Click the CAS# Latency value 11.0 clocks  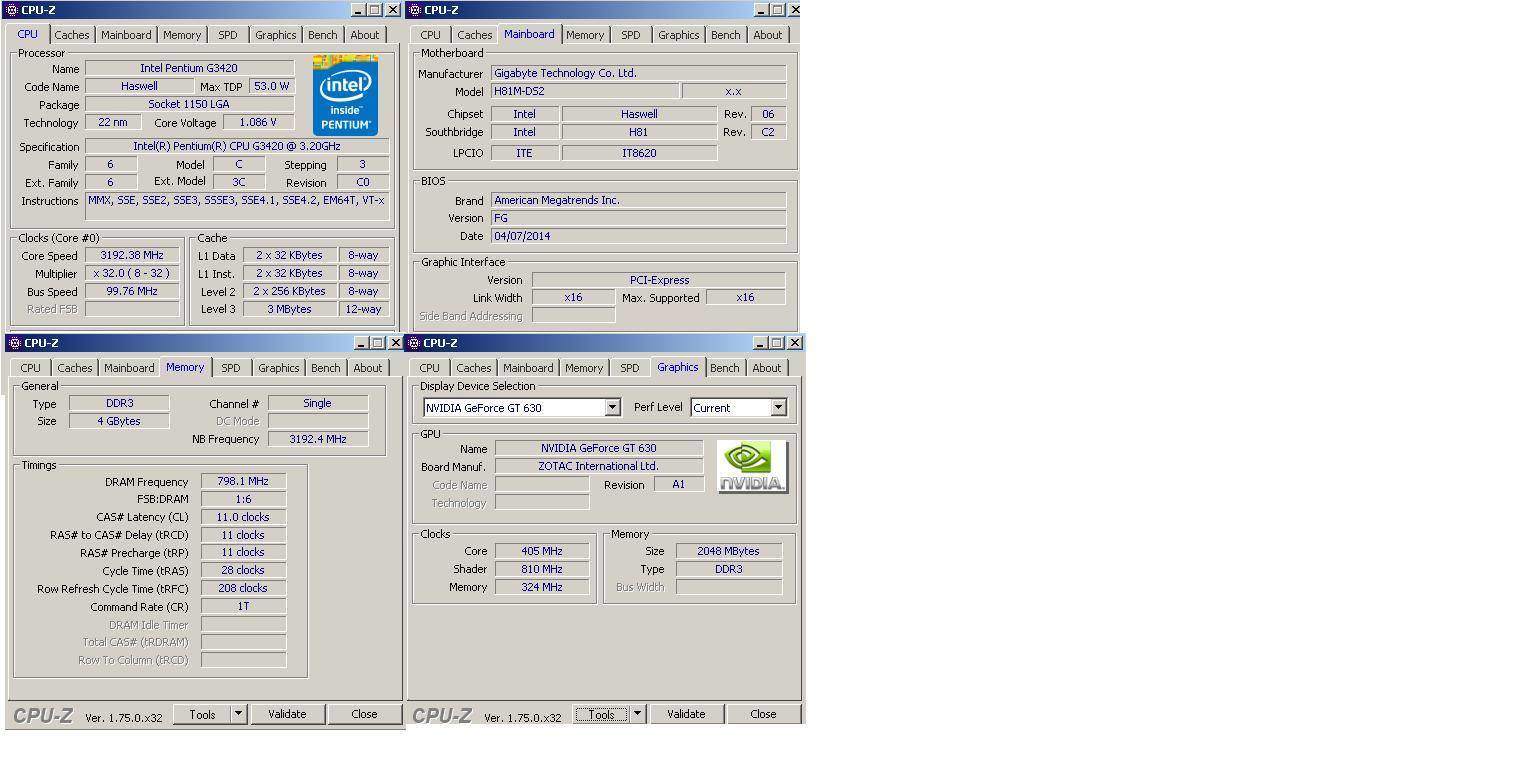[243, 517]
